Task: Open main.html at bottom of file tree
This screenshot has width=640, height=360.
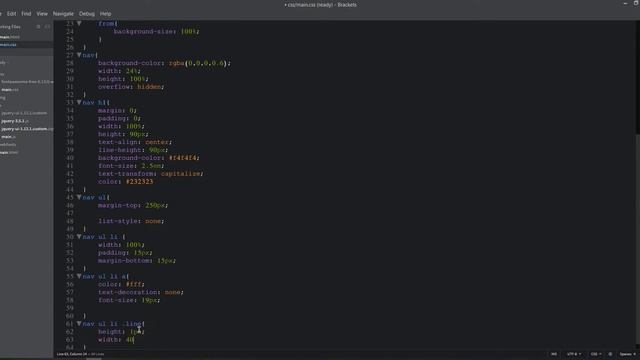Action: (x=9, y=153)
